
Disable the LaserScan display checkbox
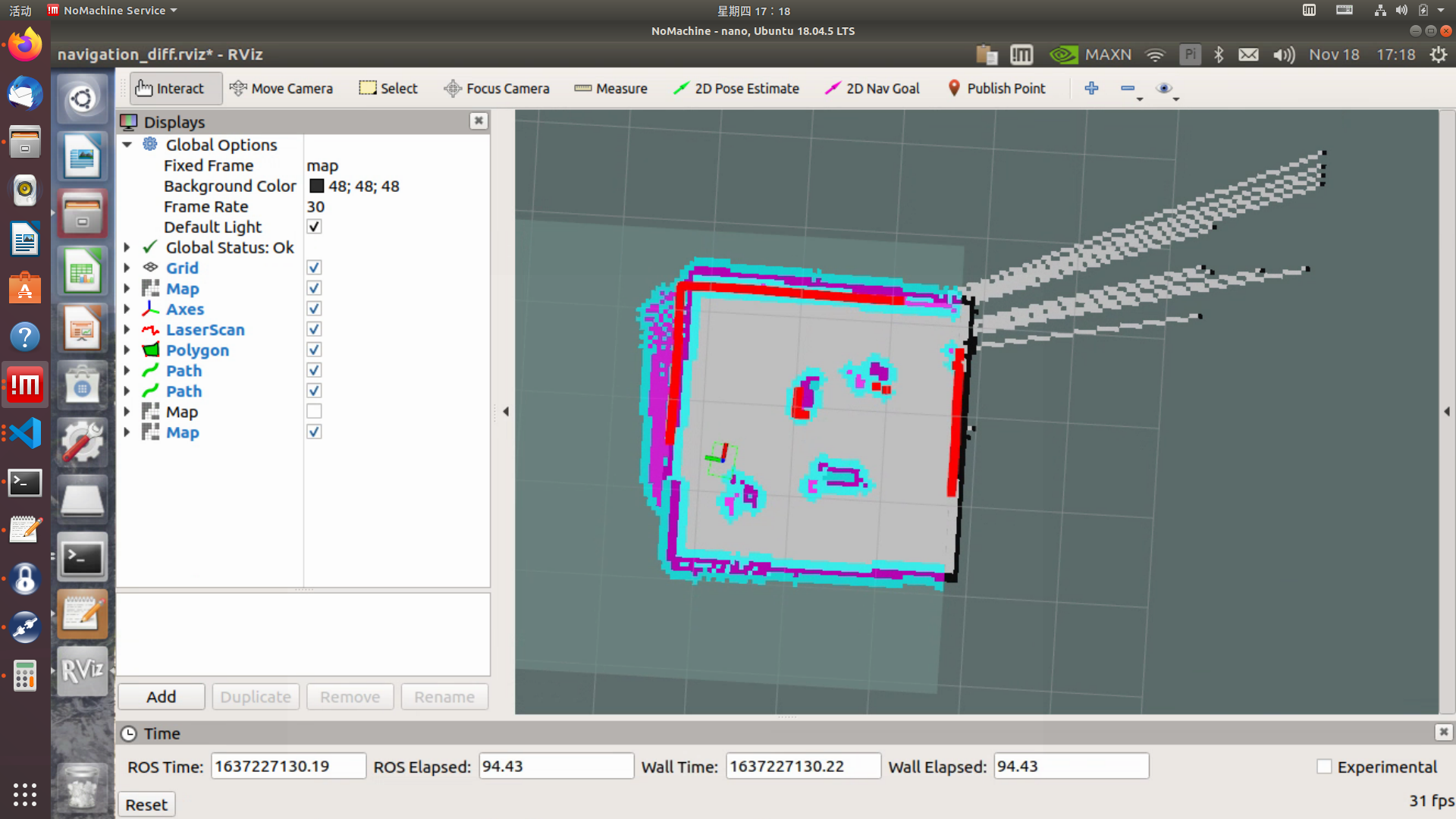click(x=314, y=329)
